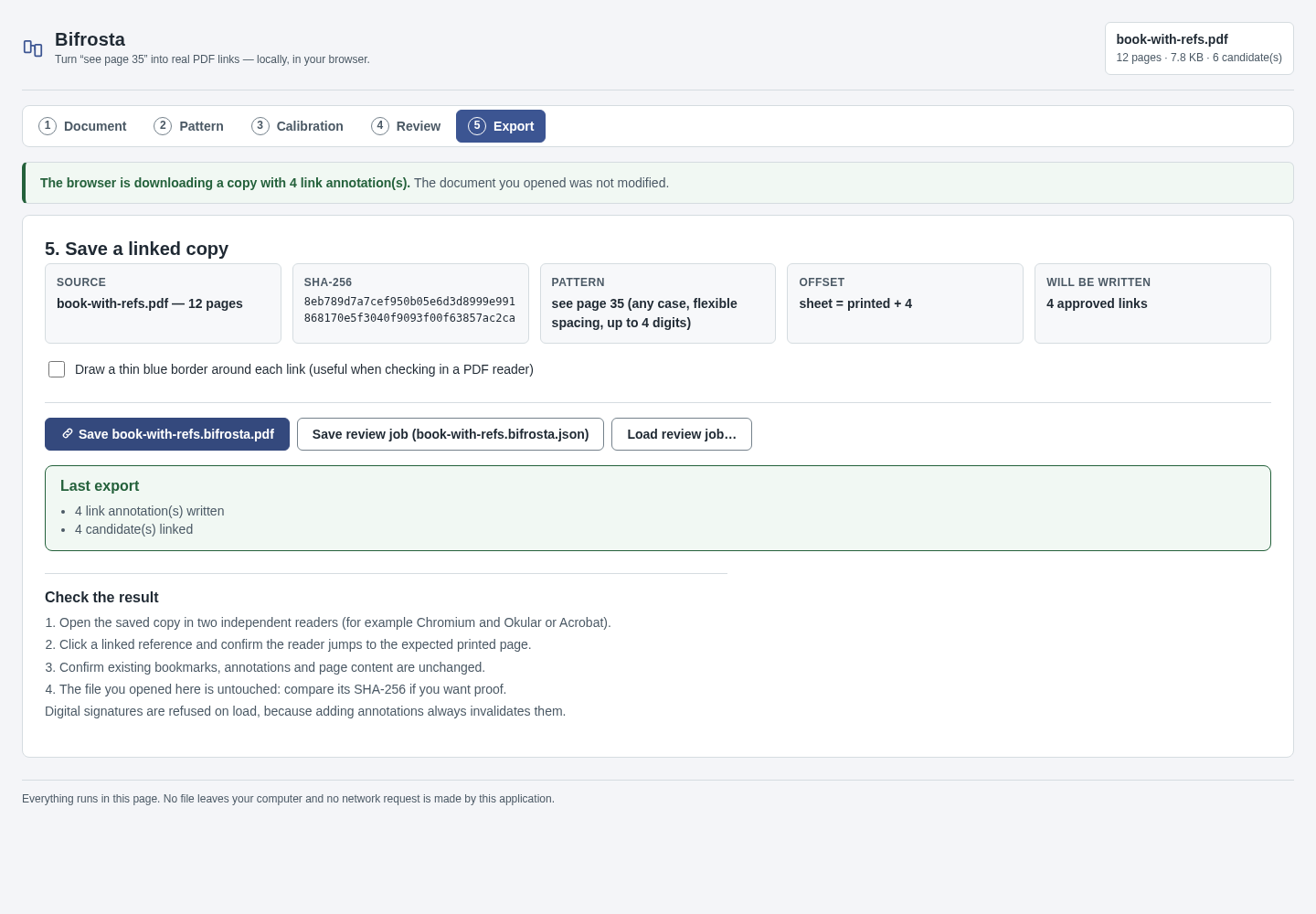
Task: Click step 'Open the saved copy in two independent readers'
Action: point(335,622)
